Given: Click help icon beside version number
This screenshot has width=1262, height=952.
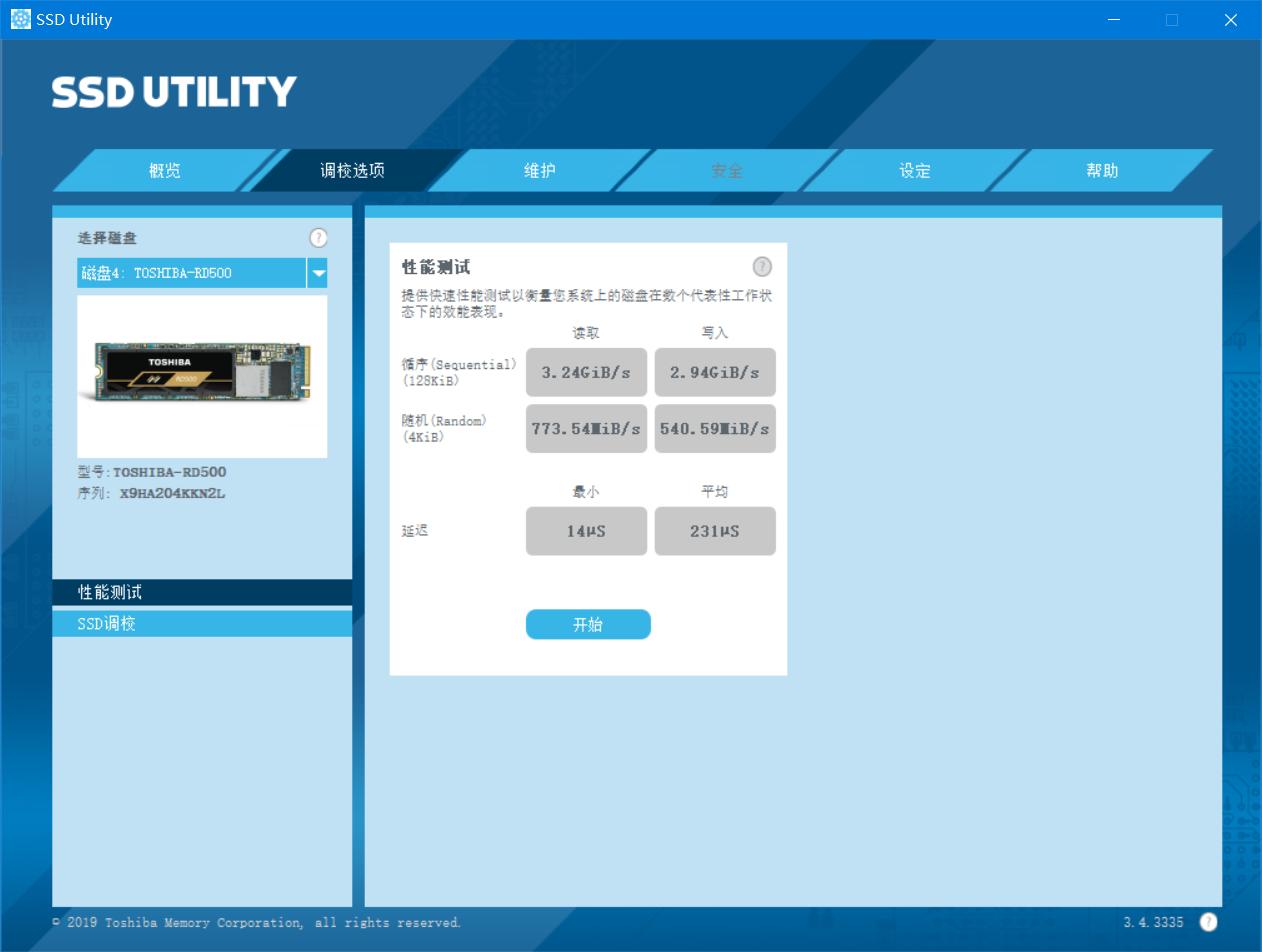Looking at the screenshot, I should [x=1208, y=922].
